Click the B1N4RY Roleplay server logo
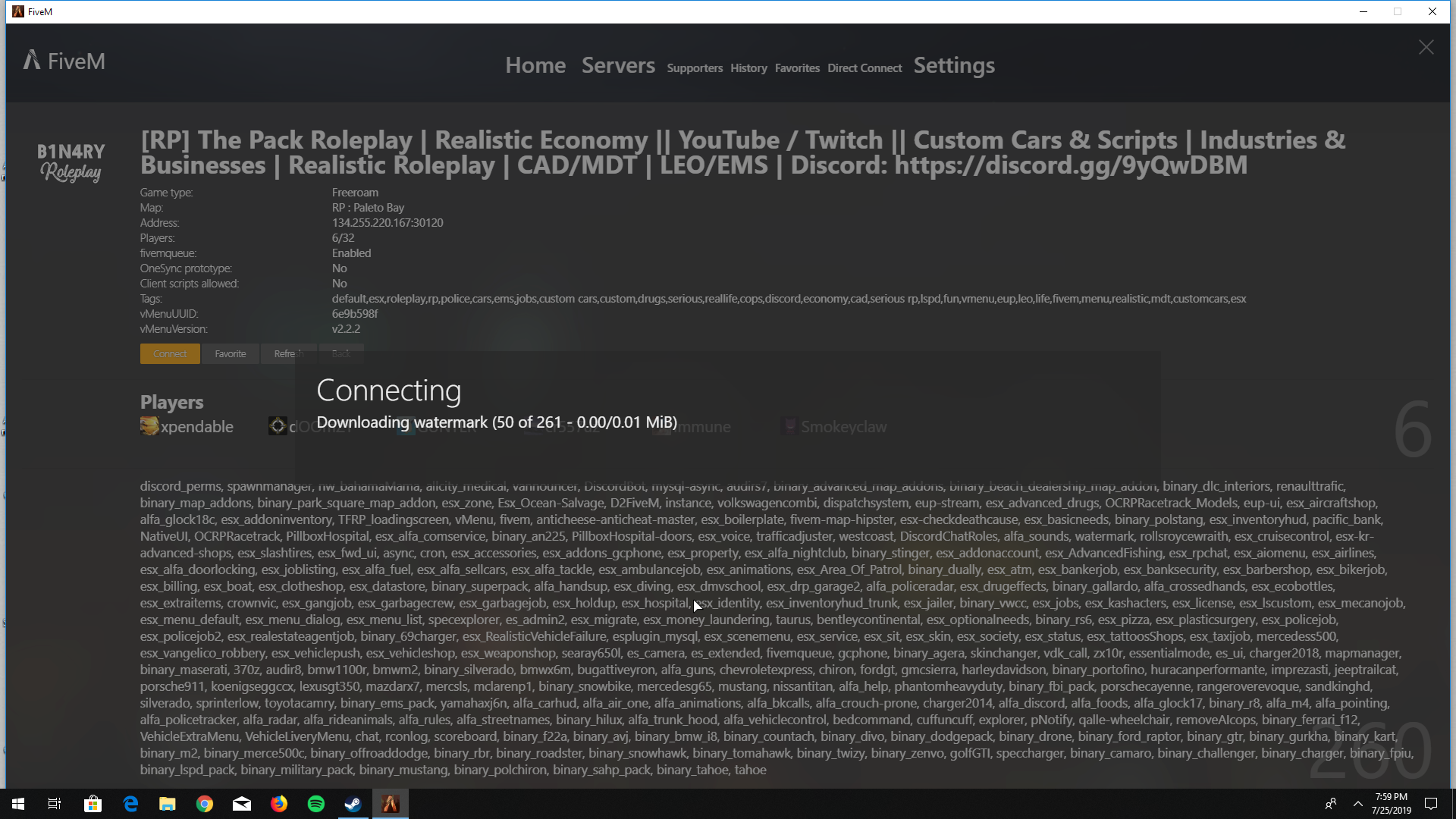This screenshot has height=819, width=1456. (x=71, y=162)
